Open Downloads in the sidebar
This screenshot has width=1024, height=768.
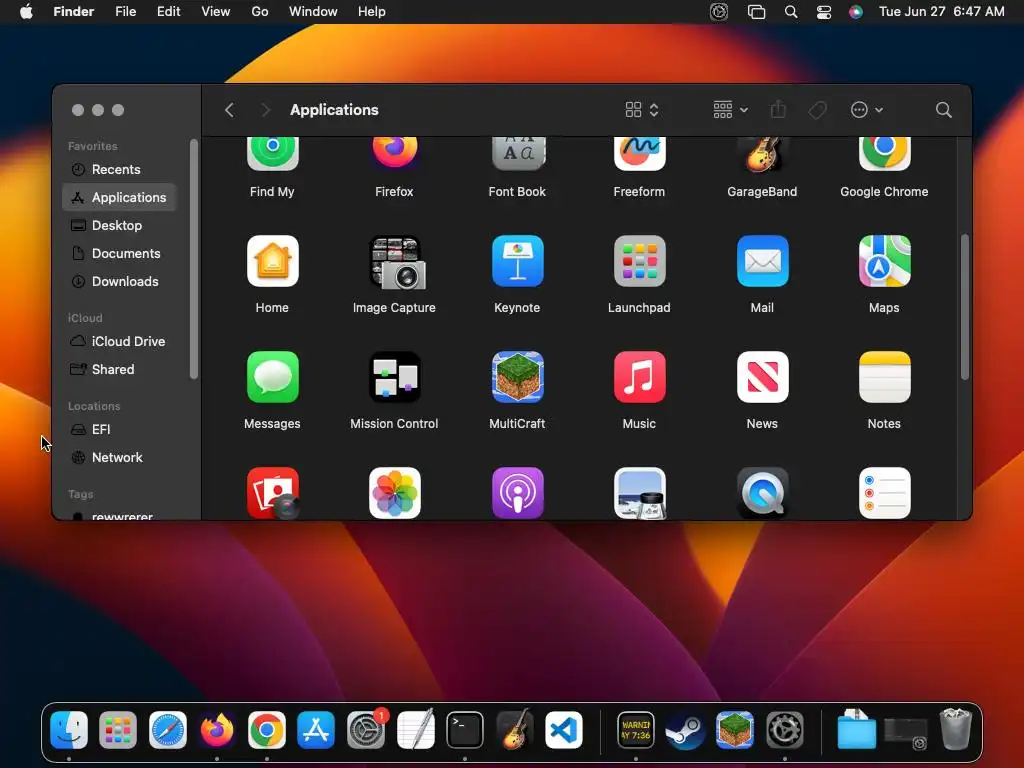click(x=119, y=281)
